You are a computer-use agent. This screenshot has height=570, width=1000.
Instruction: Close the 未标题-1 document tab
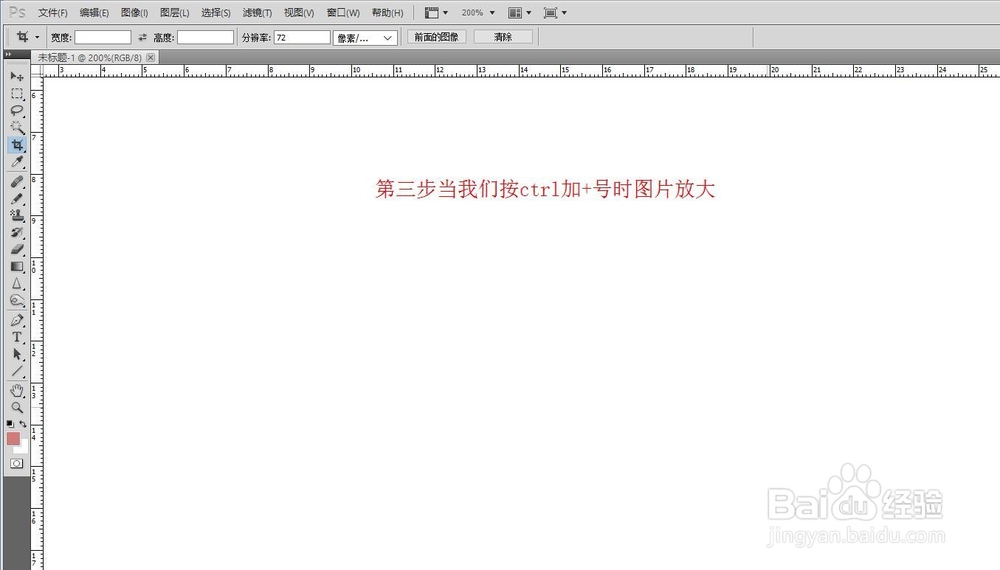(x=151, y=57)
